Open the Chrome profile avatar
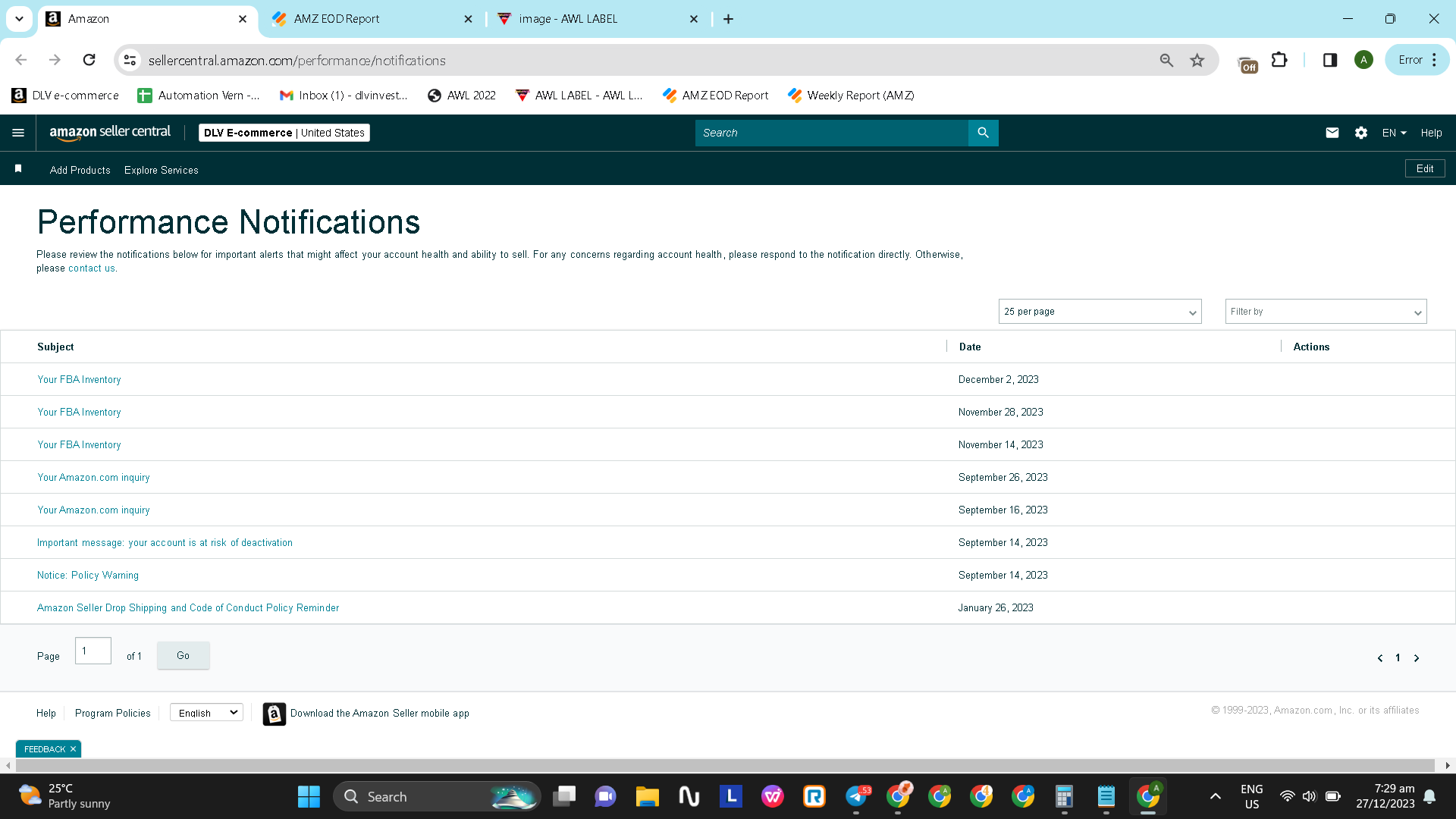Image resolution: width=1456 pixels, height=819 pixels. pos(1363,60)
